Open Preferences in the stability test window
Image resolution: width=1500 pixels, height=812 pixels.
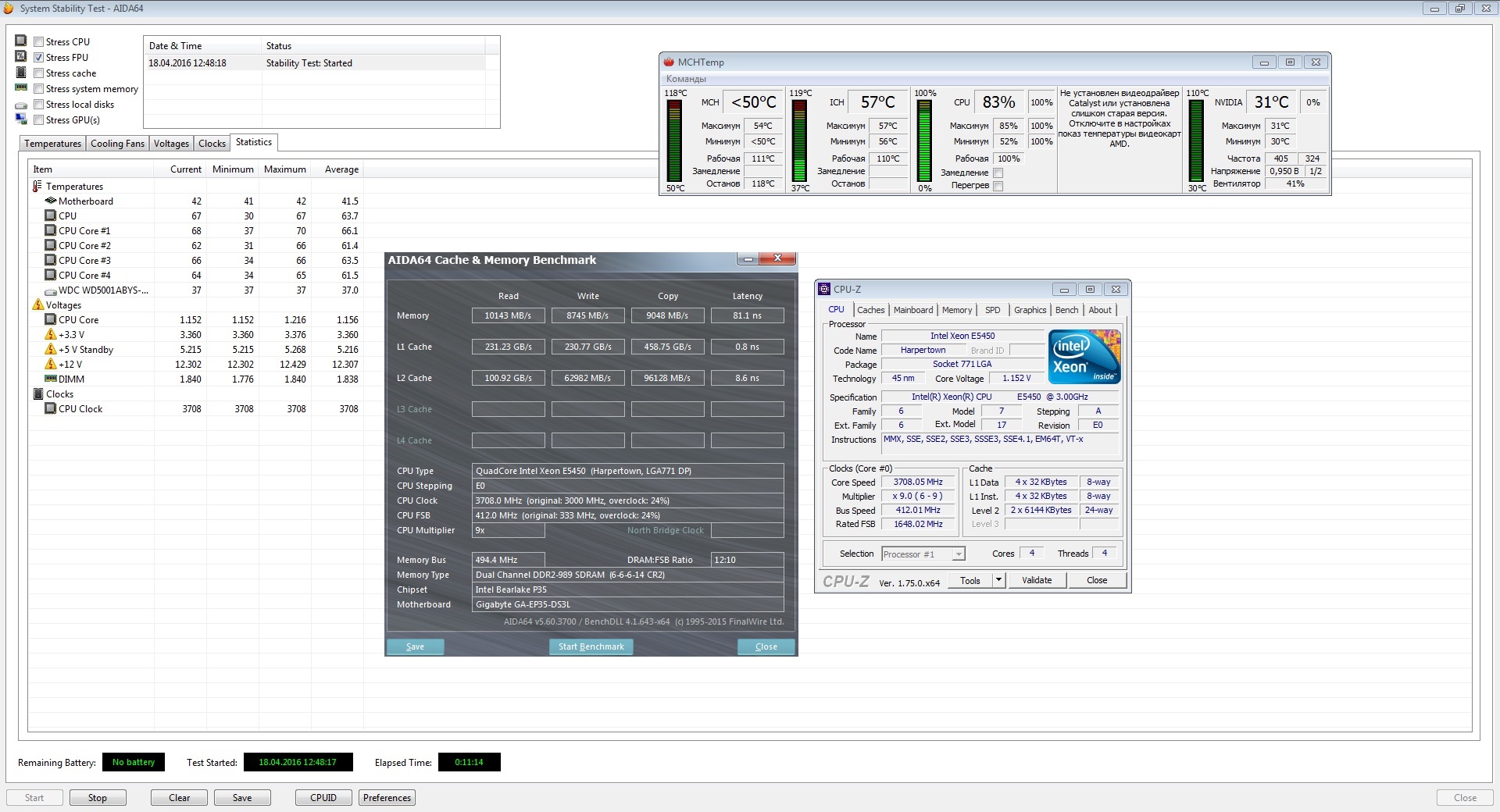click(x=387, y=798)
